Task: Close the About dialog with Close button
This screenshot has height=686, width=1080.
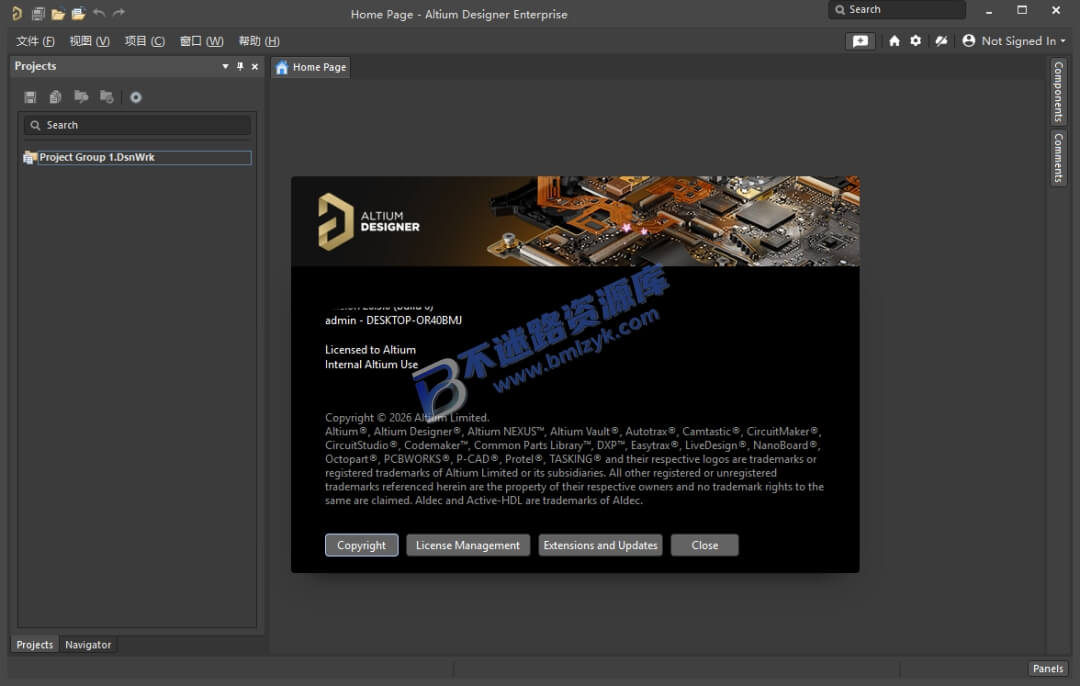Action: point(705,545)
